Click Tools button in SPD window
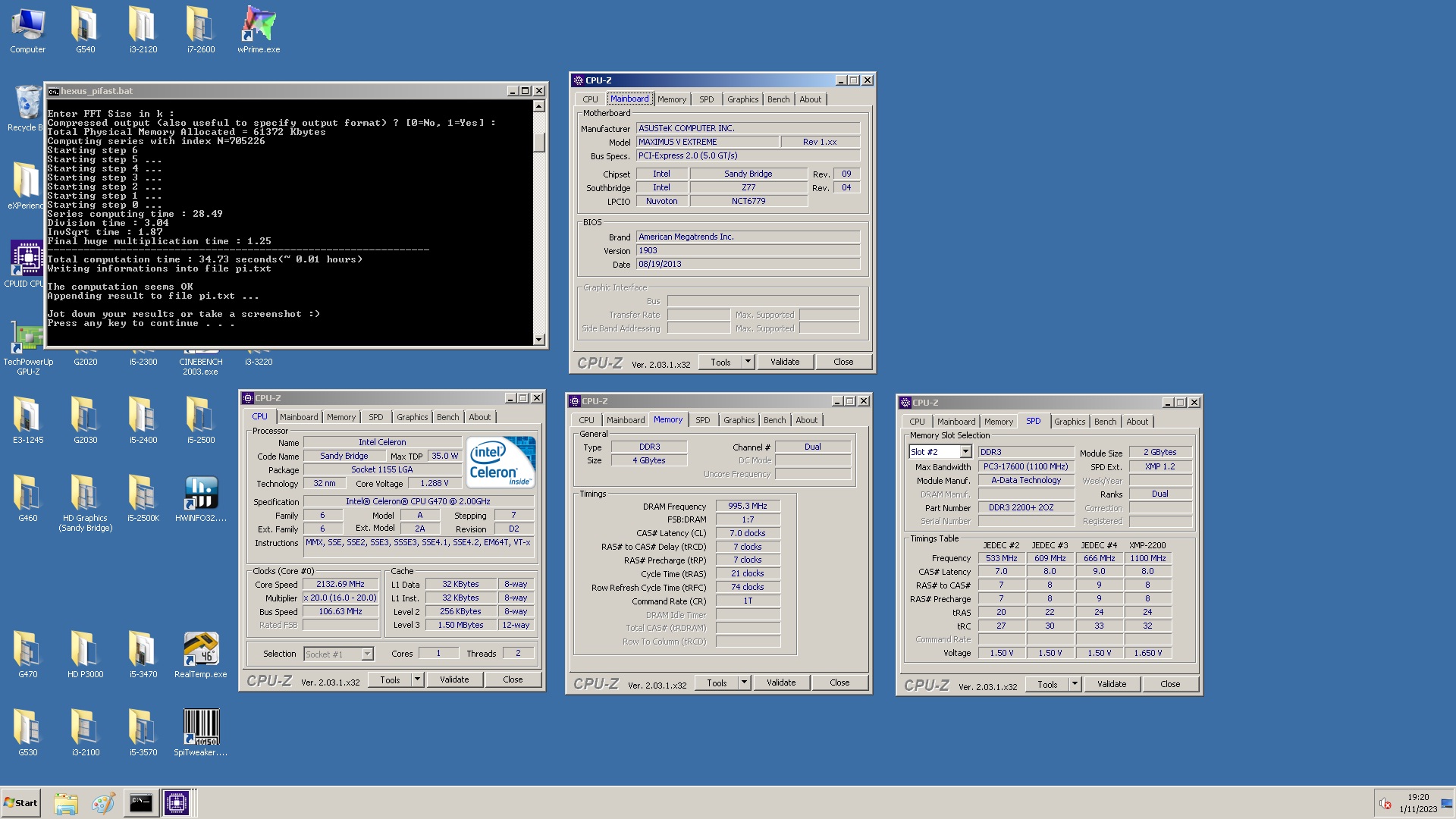1456x819 pixels. point(1047,684)
